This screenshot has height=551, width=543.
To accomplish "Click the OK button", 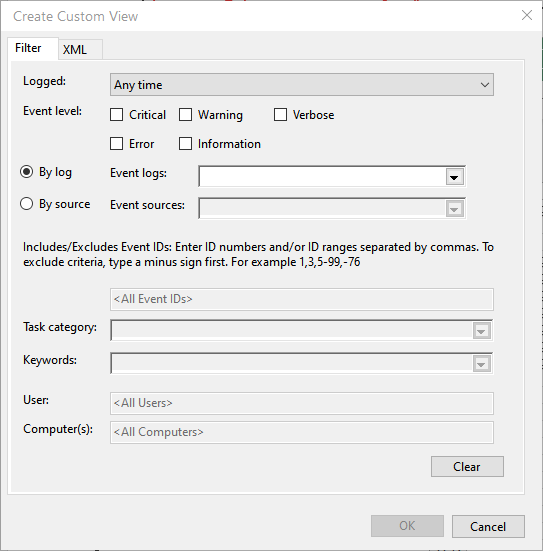I will point(407,526).
